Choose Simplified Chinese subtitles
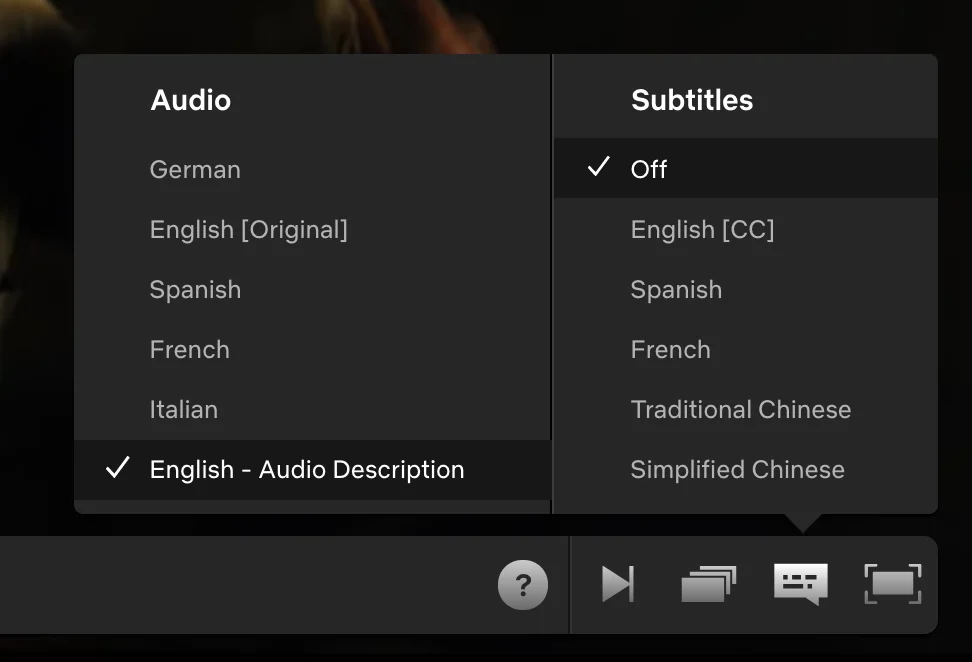The image size is (972, 662). pos(738,470)
